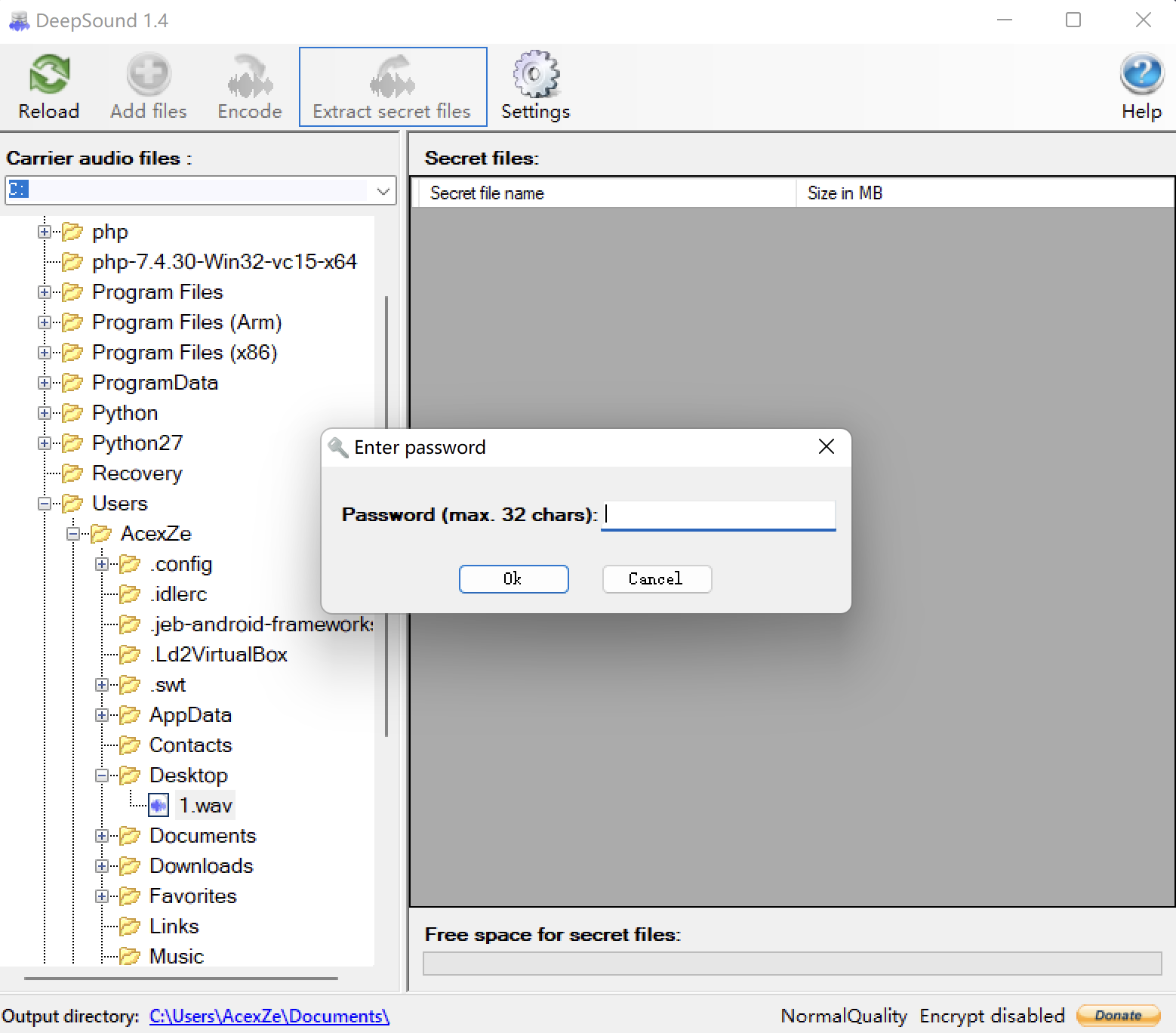Click the Add files toolbar icon

pos(149,87)
